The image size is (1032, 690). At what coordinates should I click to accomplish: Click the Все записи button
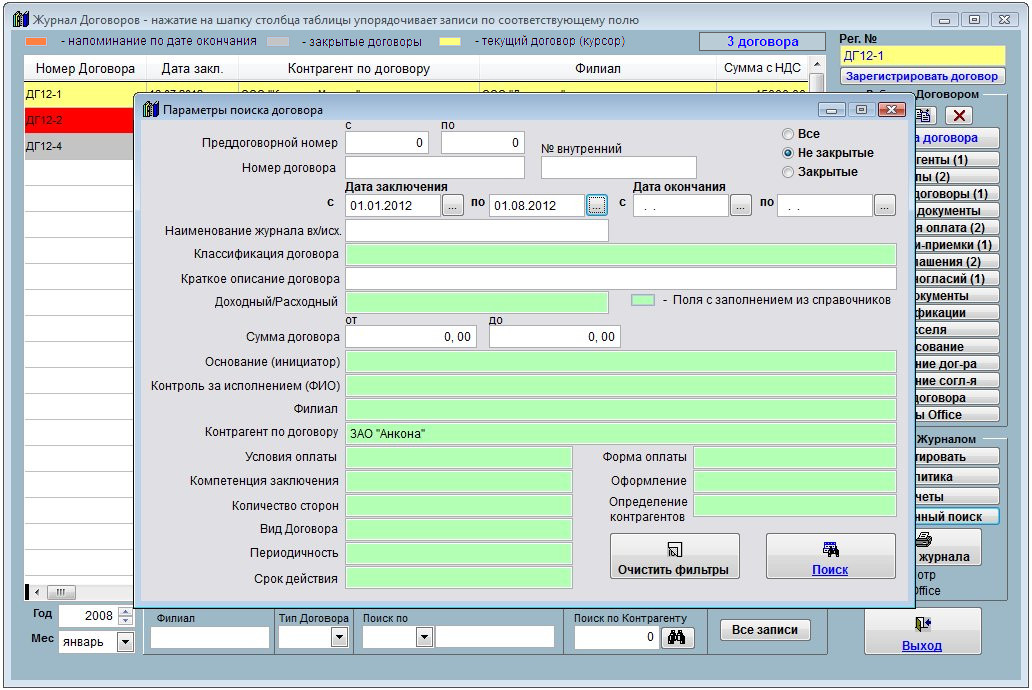point(765,630)
